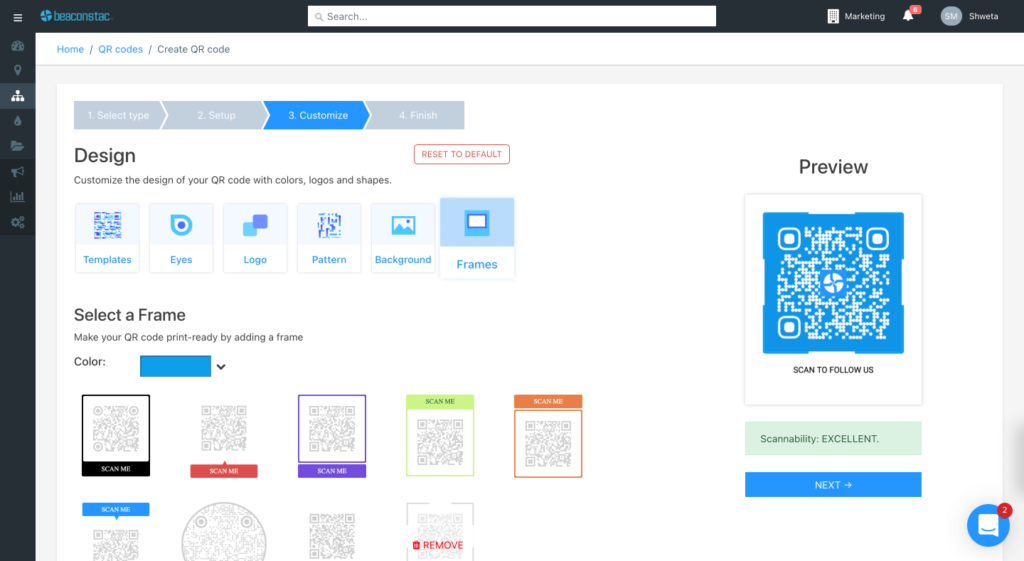Click the Marketing organization building icon
The height and width of the screenshot is (561, 1024).
tap(833, 16)
